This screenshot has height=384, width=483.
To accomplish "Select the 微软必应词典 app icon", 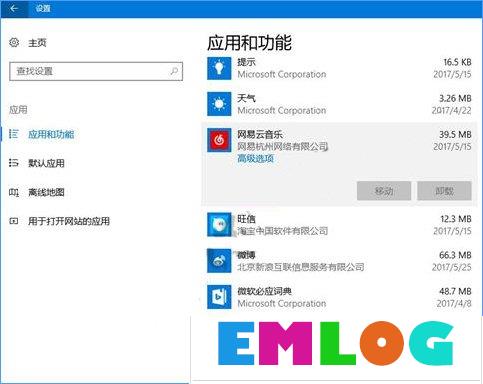I will point(219,297).
